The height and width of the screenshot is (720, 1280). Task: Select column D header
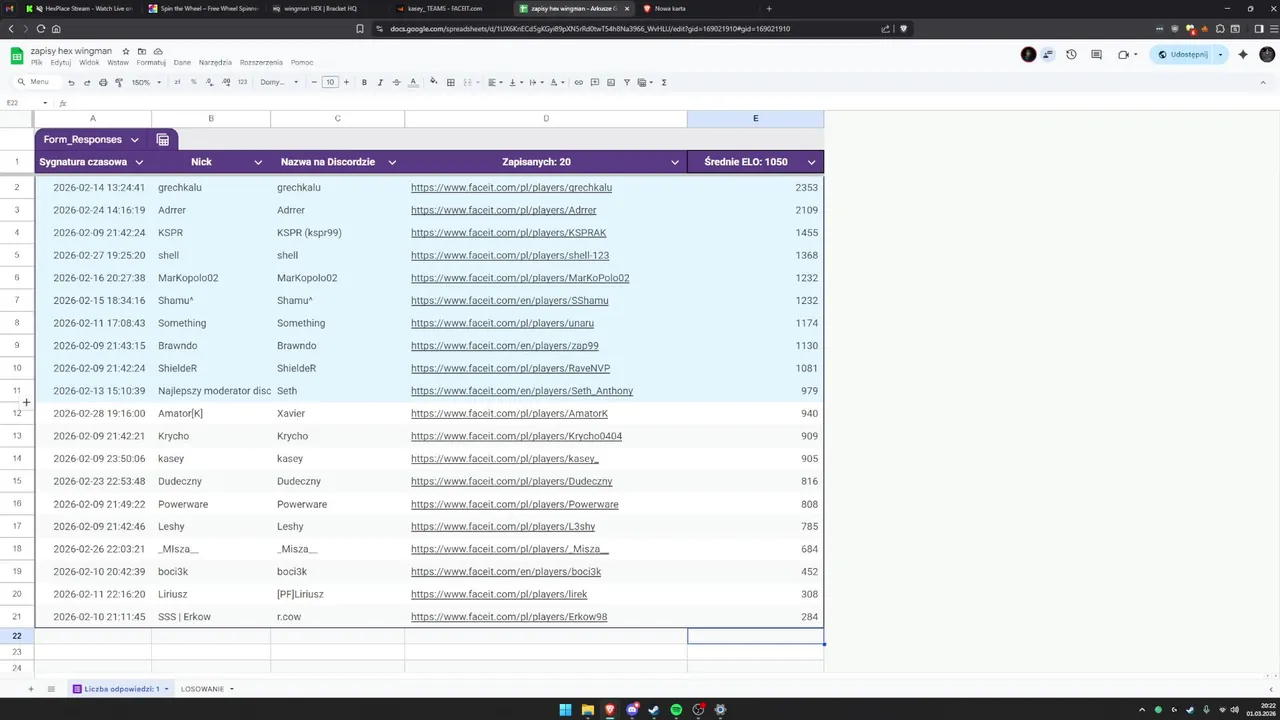[546, 119]
